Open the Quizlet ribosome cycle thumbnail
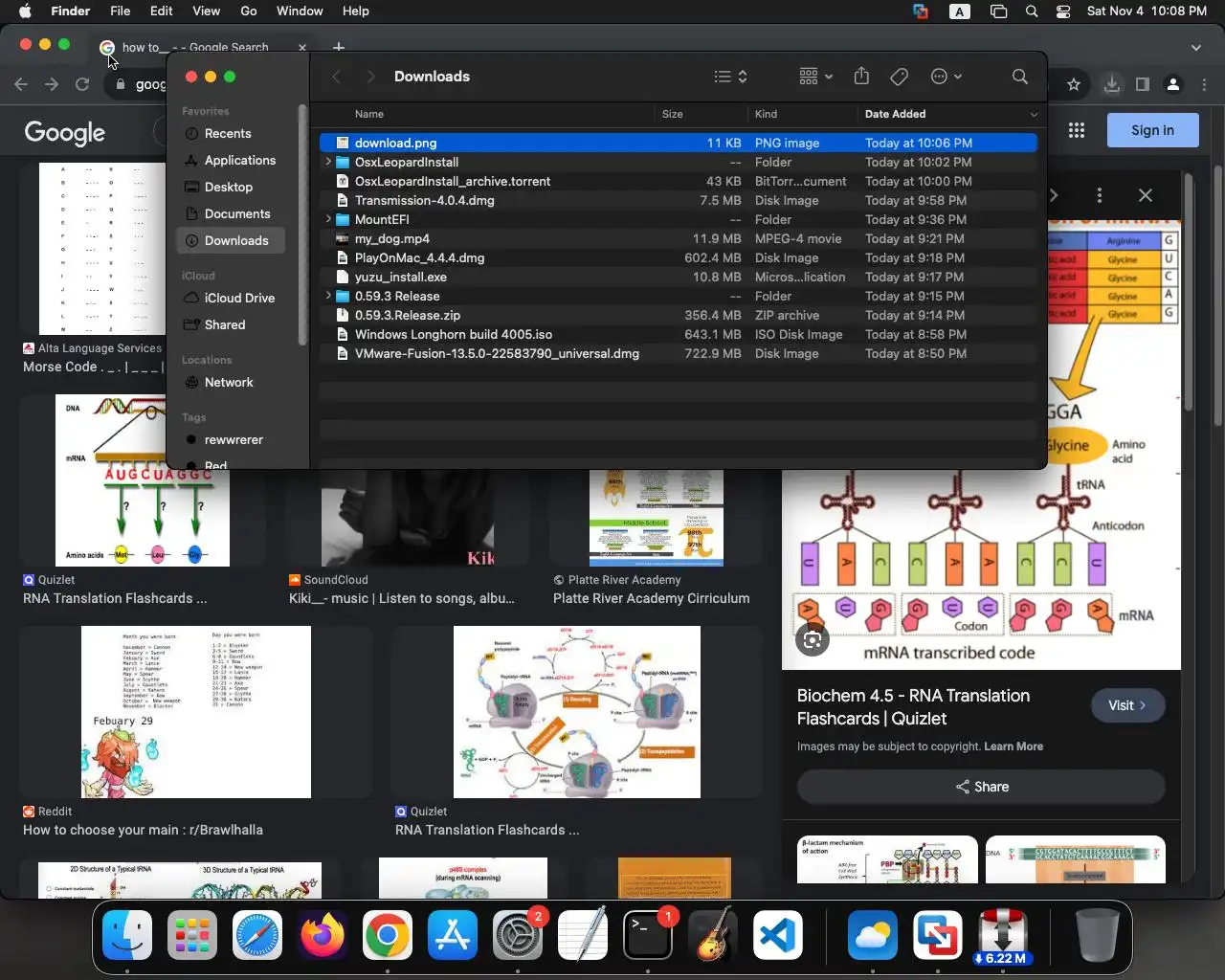This screenshot has height=980, width=1225. coord(577,712)
